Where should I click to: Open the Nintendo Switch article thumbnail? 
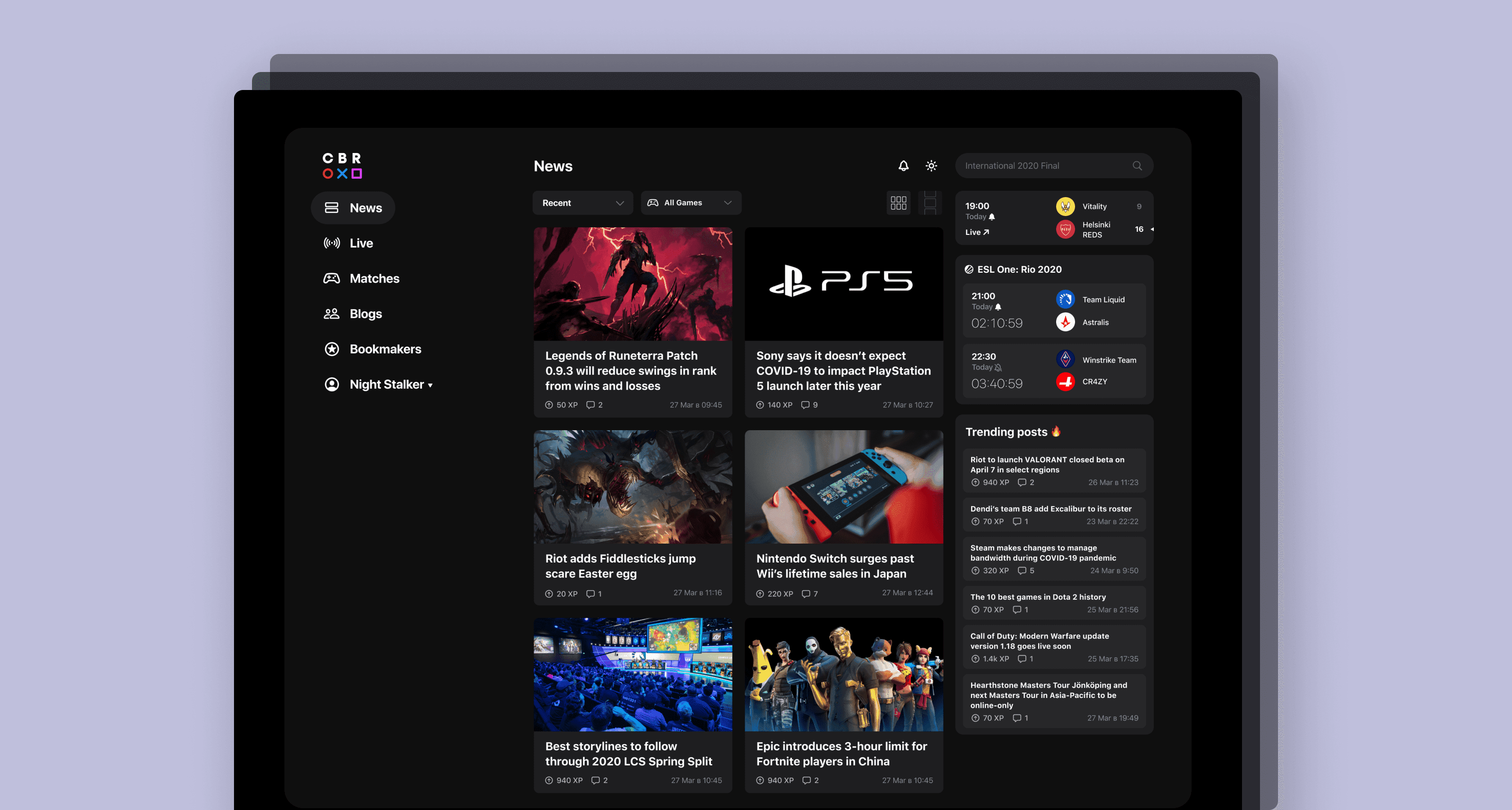coord(843,486)
